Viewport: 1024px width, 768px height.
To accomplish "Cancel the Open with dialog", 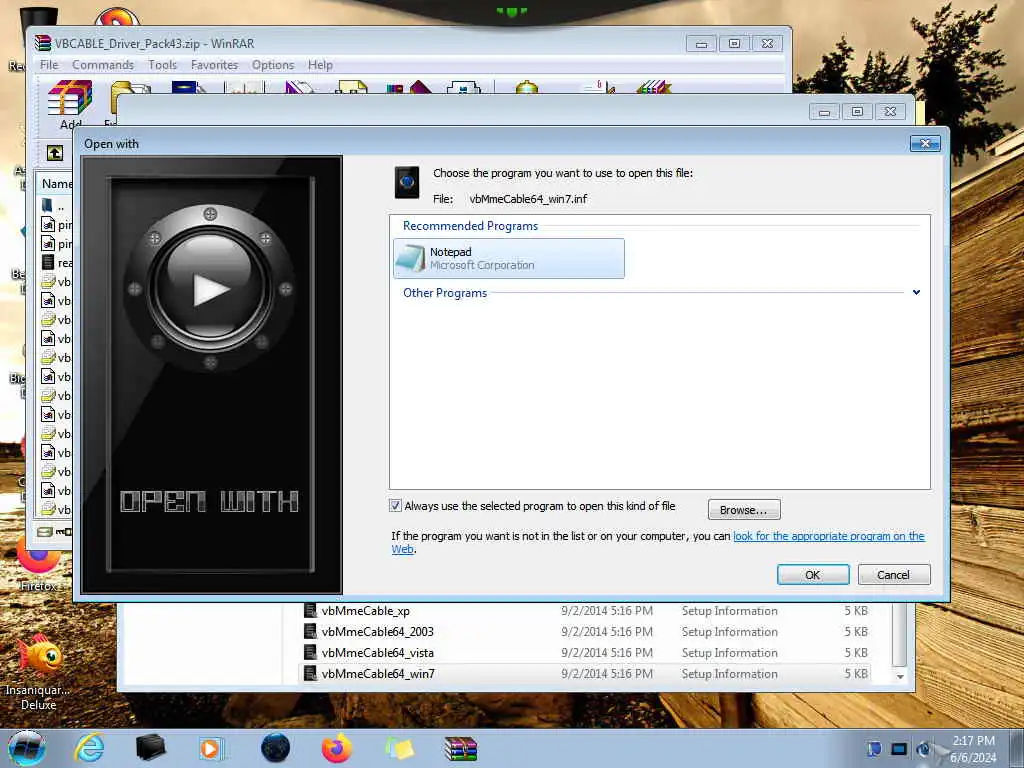I will (x=893, y=575).
